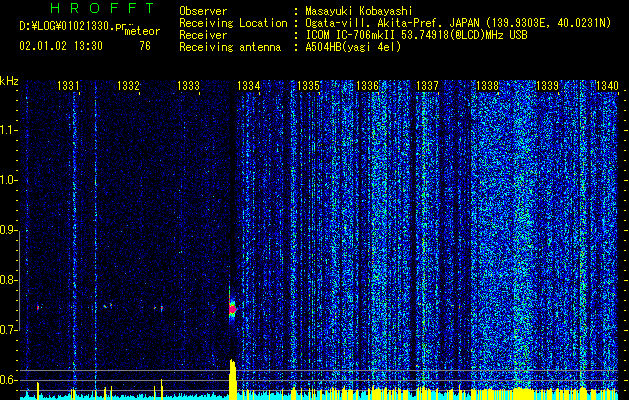Click the Receiving Location label

point(233,23)
